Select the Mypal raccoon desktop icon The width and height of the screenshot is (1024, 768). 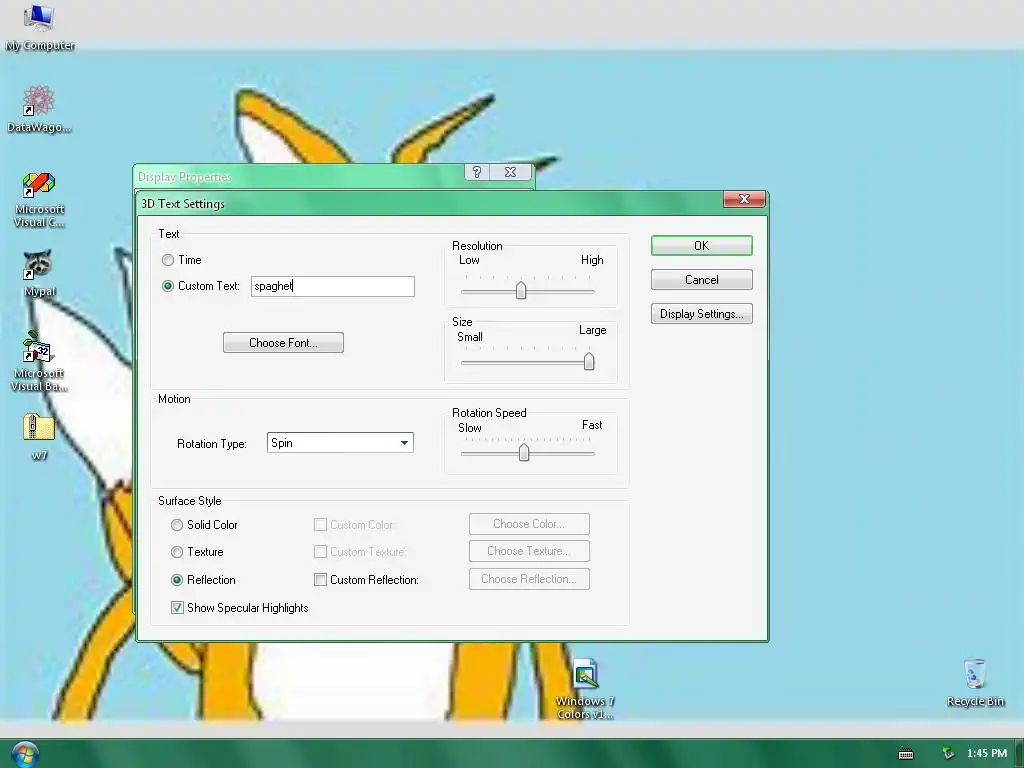39,273
